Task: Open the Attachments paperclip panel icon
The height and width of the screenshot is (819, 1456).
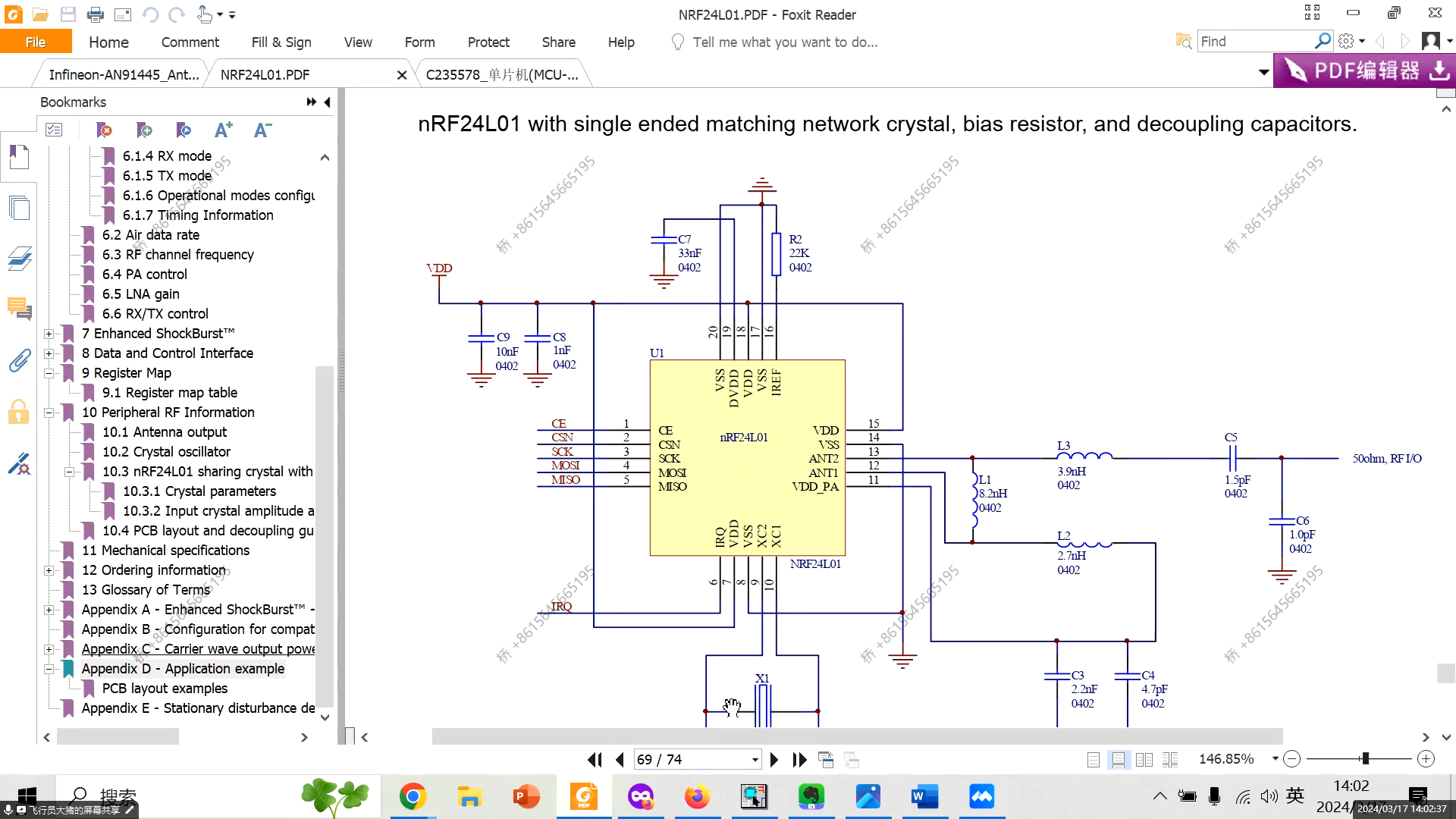Action: (19, 360)
